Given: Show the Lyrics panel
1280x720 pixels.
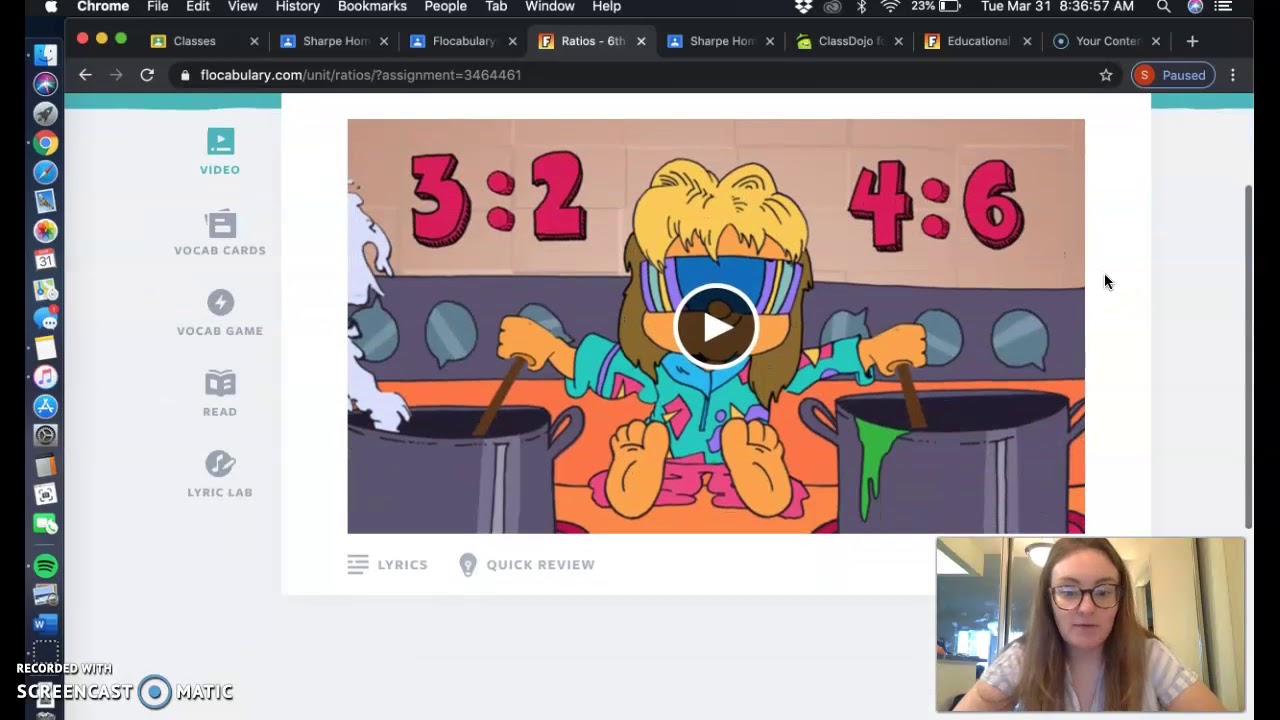Looking at the screenshot, I should point(388,565).
